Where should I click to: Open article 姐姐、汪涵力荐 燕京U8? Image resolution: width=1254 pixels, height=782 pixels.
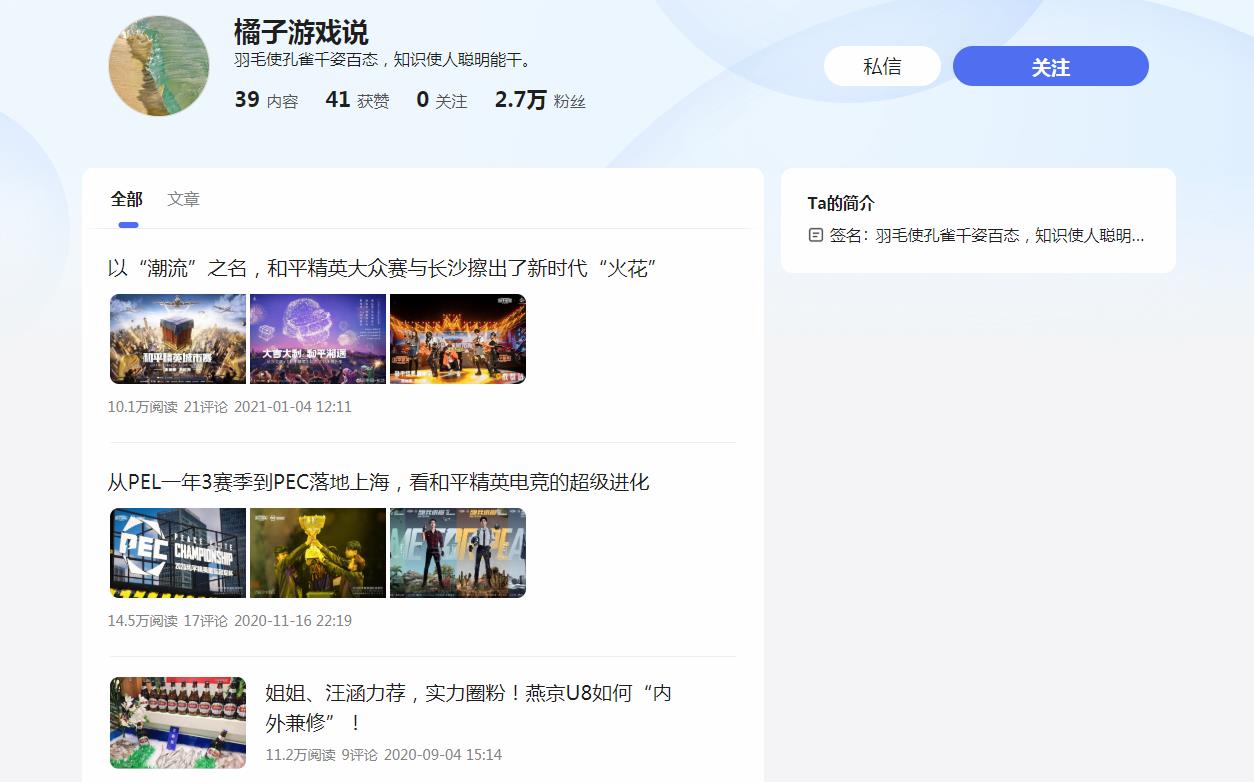(468, 707)
